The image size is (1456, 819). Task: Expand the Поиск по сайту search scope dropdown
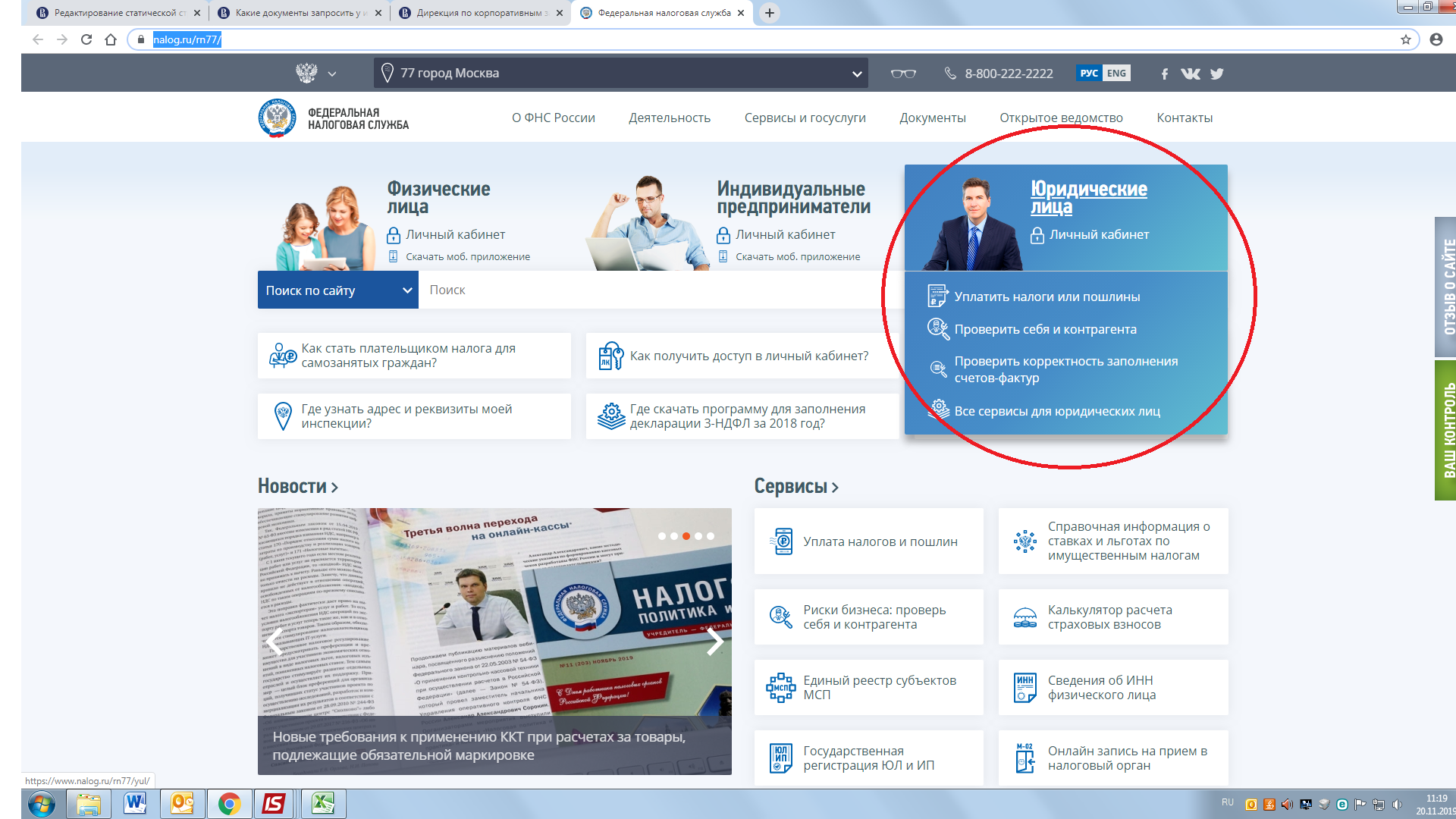[337, 290]
